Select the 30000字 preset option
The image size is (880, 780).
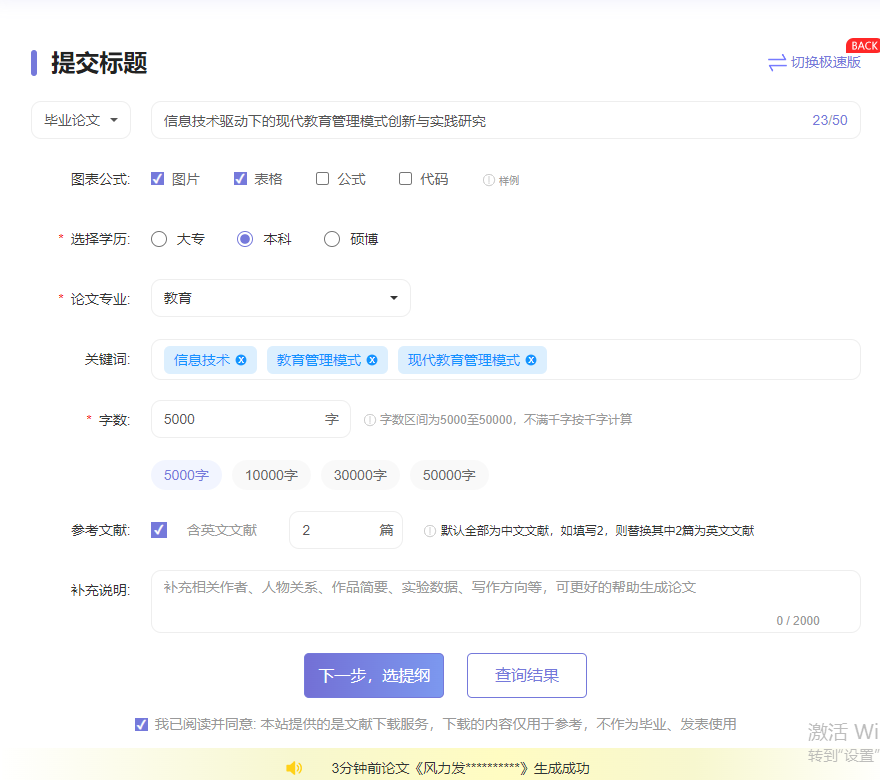[x=360, y=475]
